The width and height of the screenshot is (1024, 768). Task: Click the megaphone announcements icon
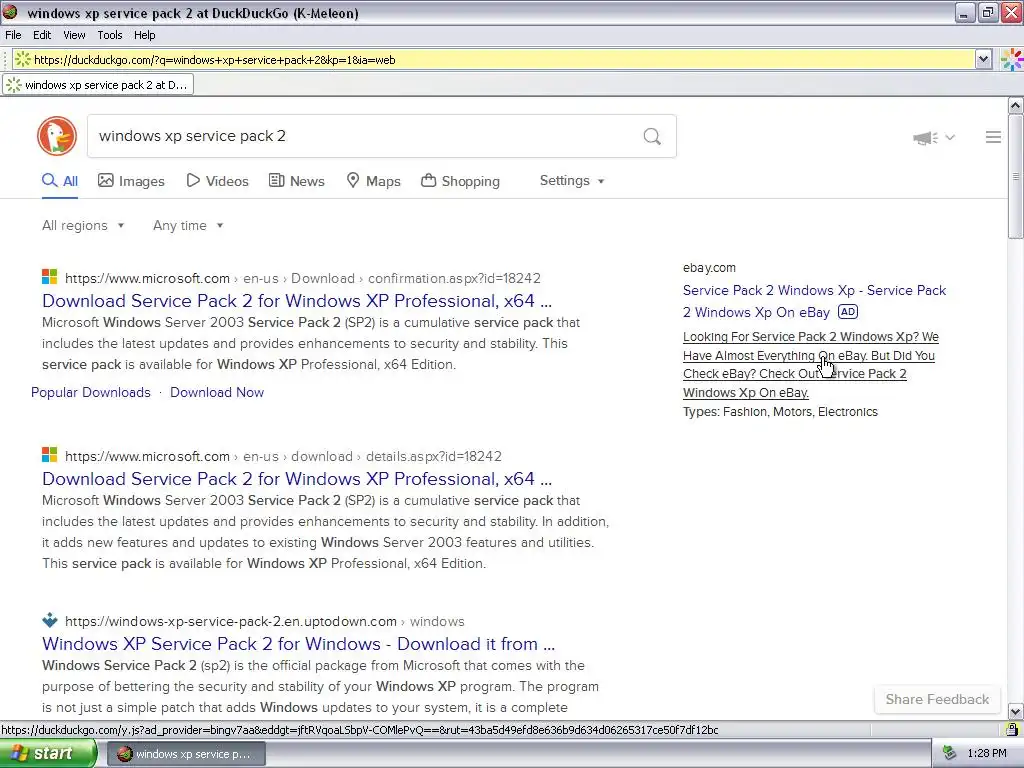pos(925,138)
